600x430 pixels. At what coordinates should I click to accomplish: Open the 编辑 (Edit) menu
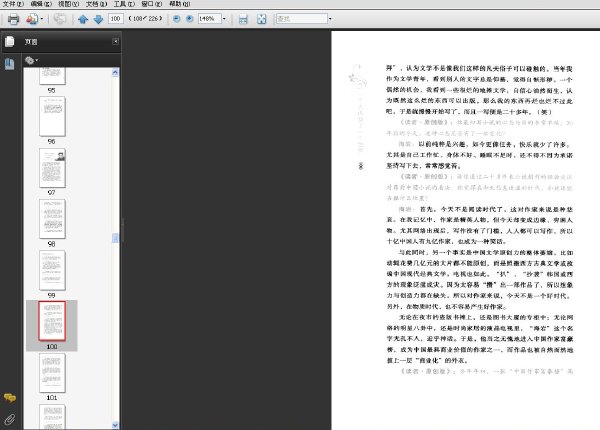(41, 4)
